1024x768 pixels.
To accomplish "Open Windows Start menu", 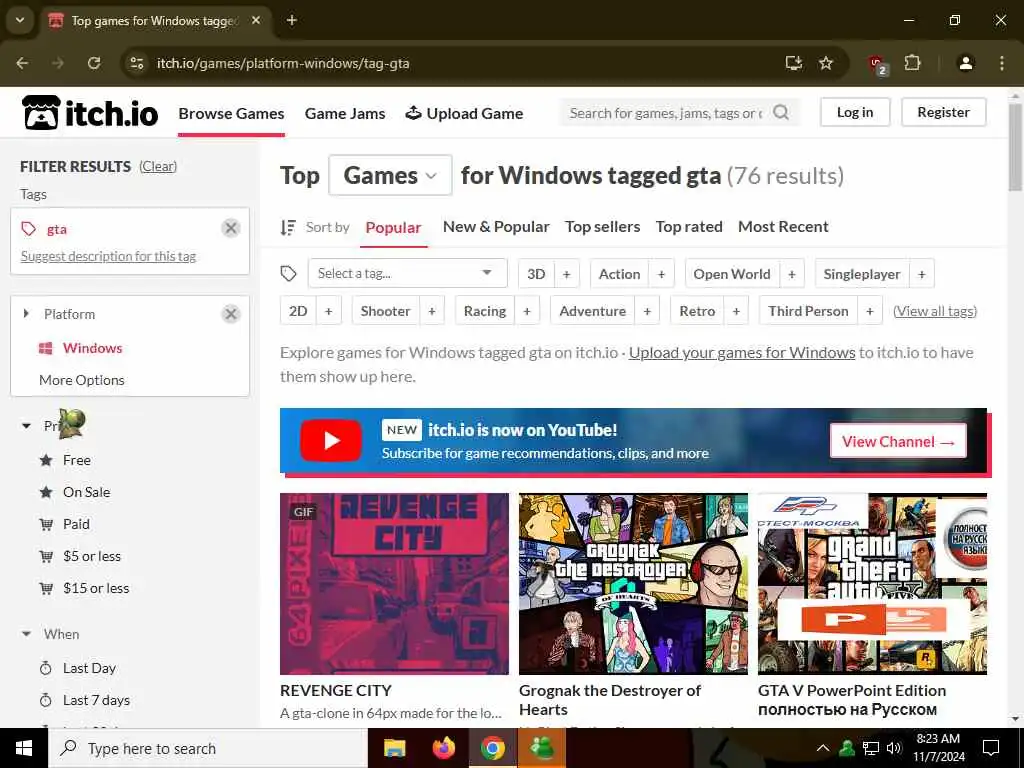I will [x=24, y=748].
